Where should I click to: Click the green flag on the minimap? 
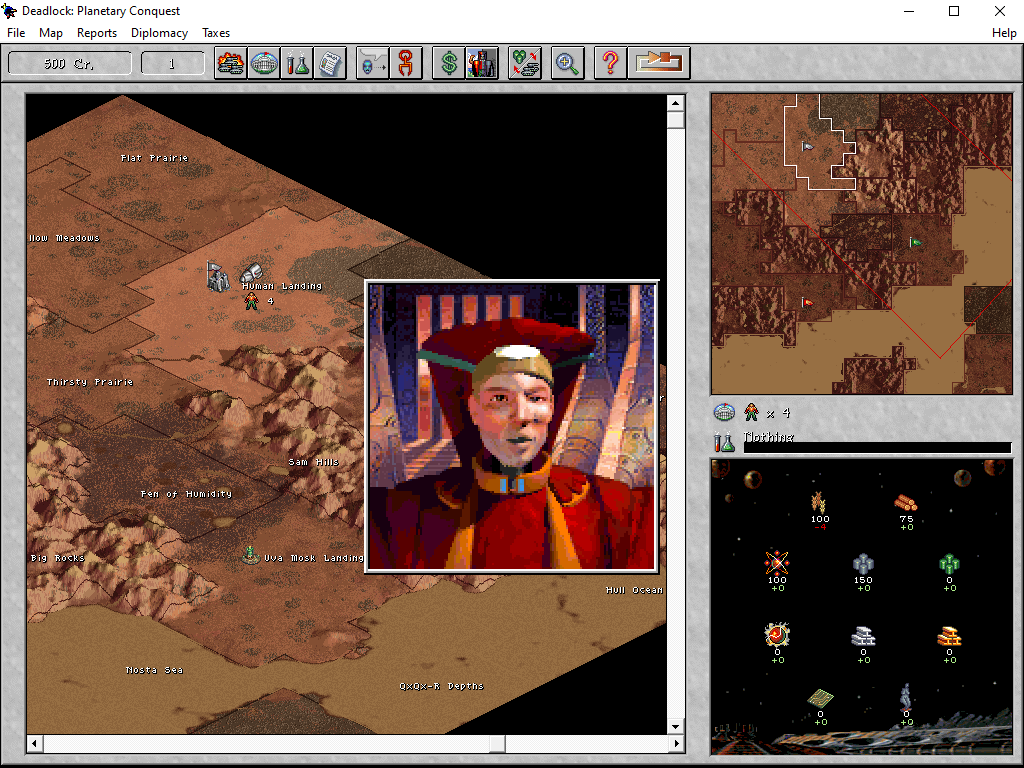point(916,242)
